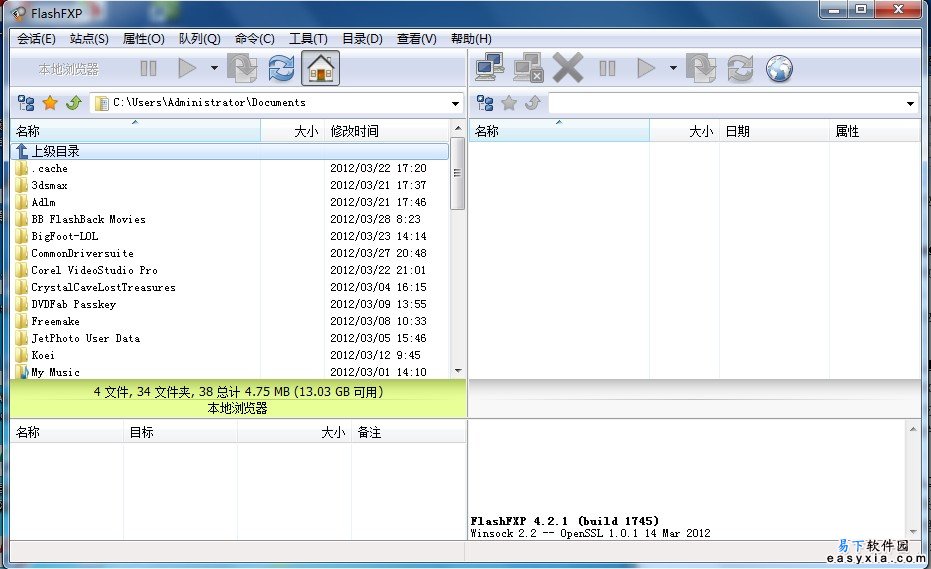Viewport: 931px width, 569px height.
Task: Select the .cache folder
Action: click(230, 168)
